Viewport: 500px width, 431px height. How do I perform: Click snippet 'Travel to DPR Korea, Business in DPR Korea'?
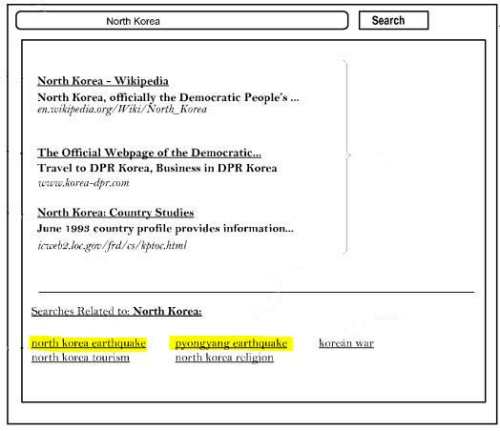point(157,168)
